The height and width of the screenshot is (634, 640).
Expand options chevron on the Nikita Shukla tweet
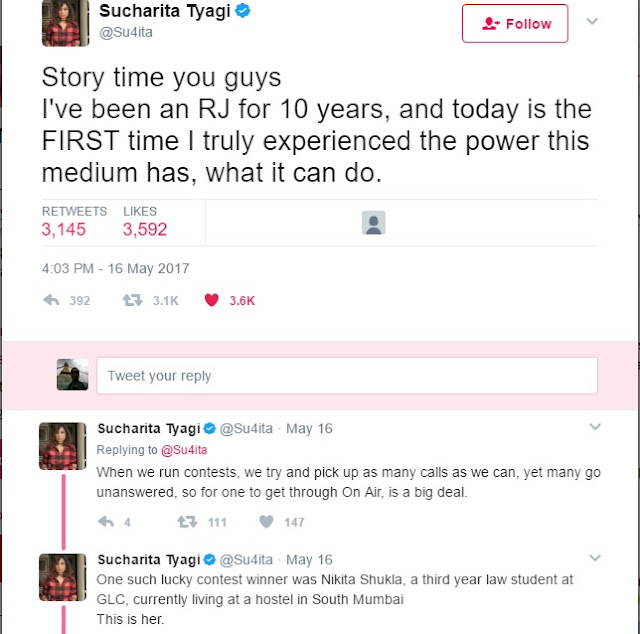pyautogui.click(x=595, y=558)
